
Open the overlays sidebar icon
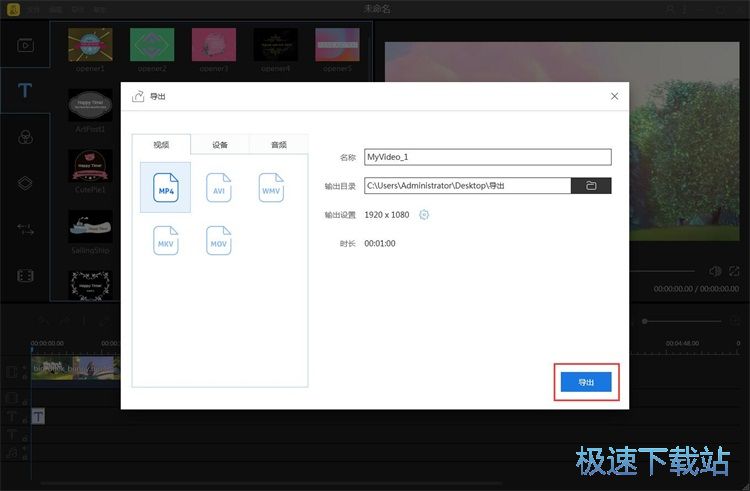point(25,183)
